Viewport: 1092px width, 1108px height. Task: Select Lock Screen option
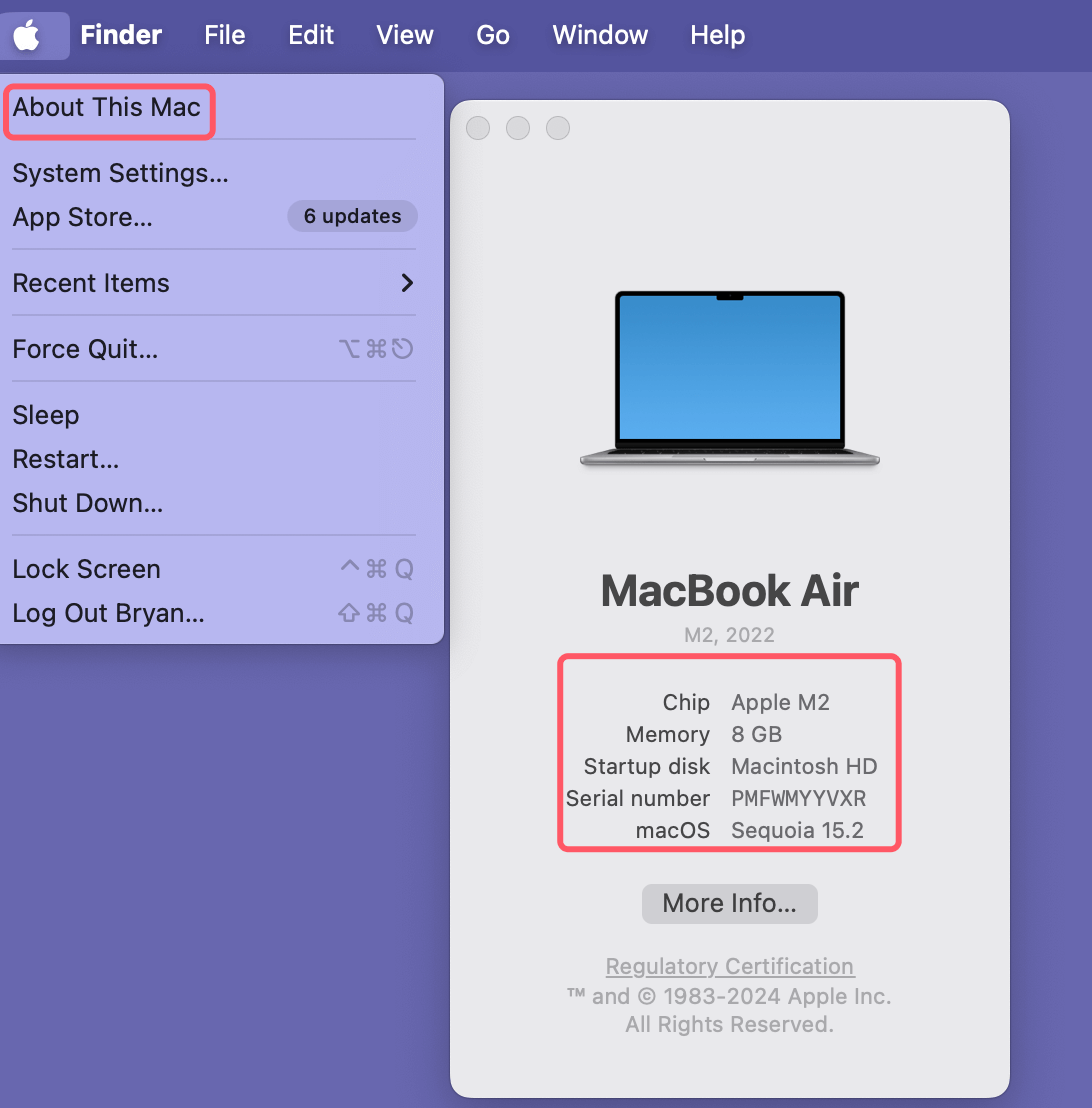coord(86,568)
